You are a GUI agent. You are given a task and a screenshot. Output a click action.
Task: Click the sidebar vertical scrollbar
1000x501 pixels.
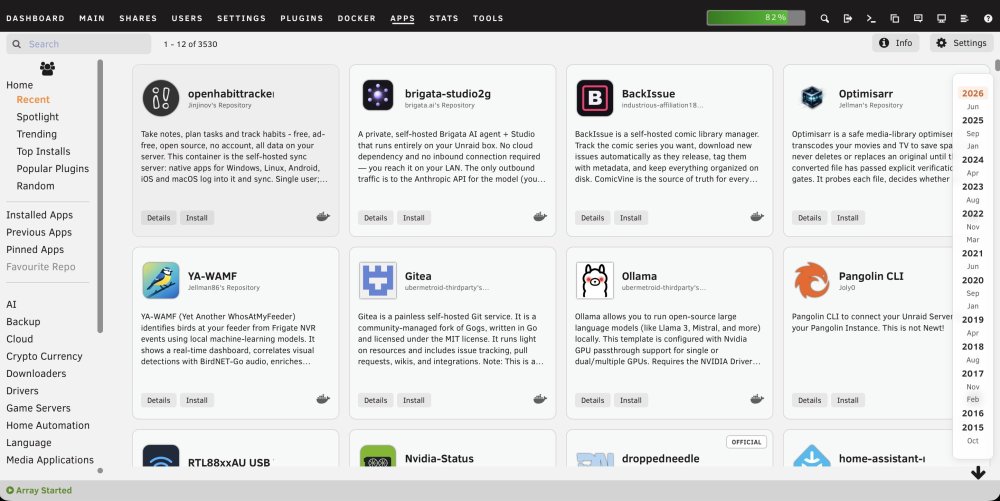pyautogui.click(x=100, y=196)
